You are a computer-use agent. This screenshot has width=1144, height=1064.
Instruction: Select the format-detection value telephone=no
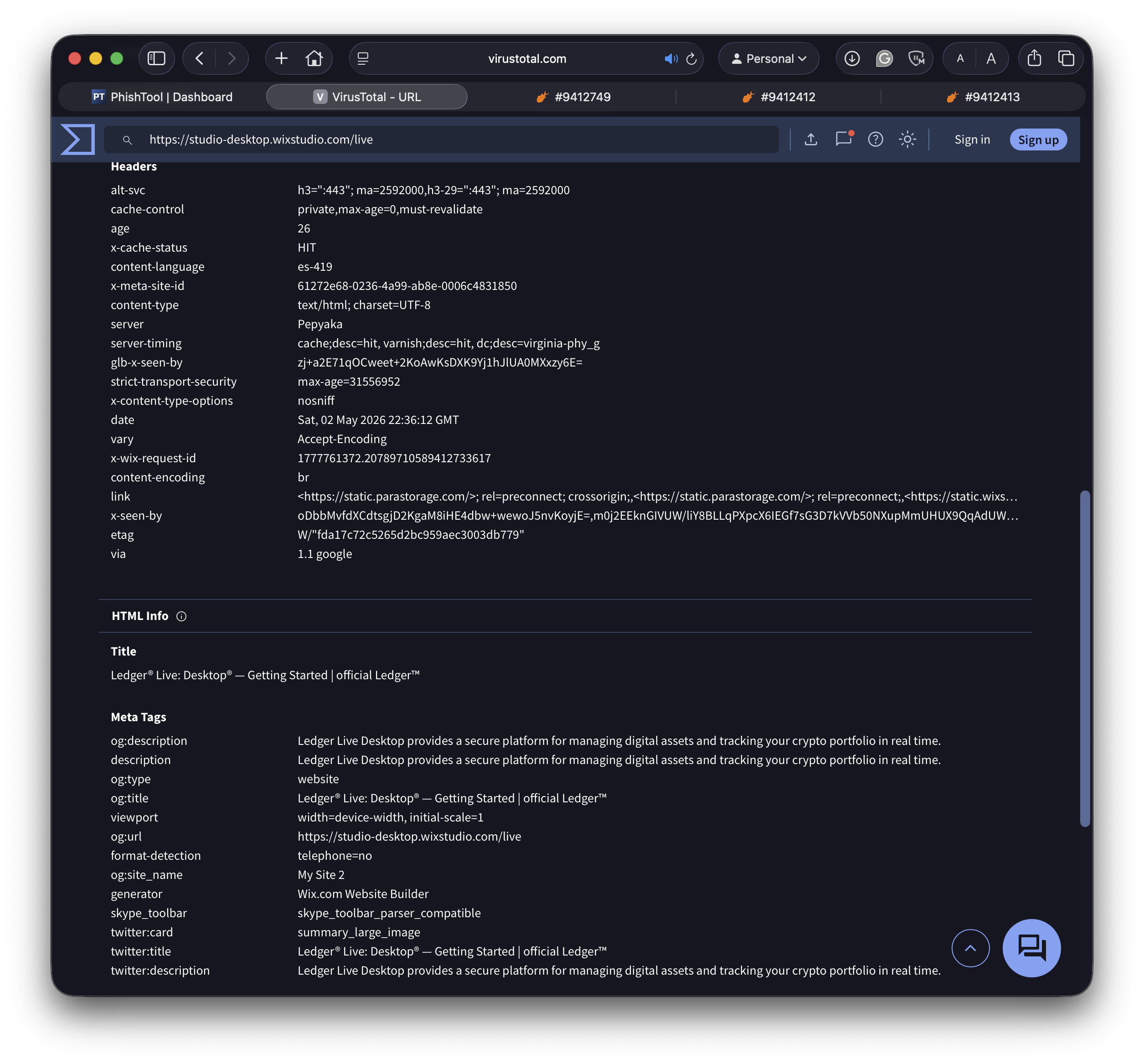(335, 856)
